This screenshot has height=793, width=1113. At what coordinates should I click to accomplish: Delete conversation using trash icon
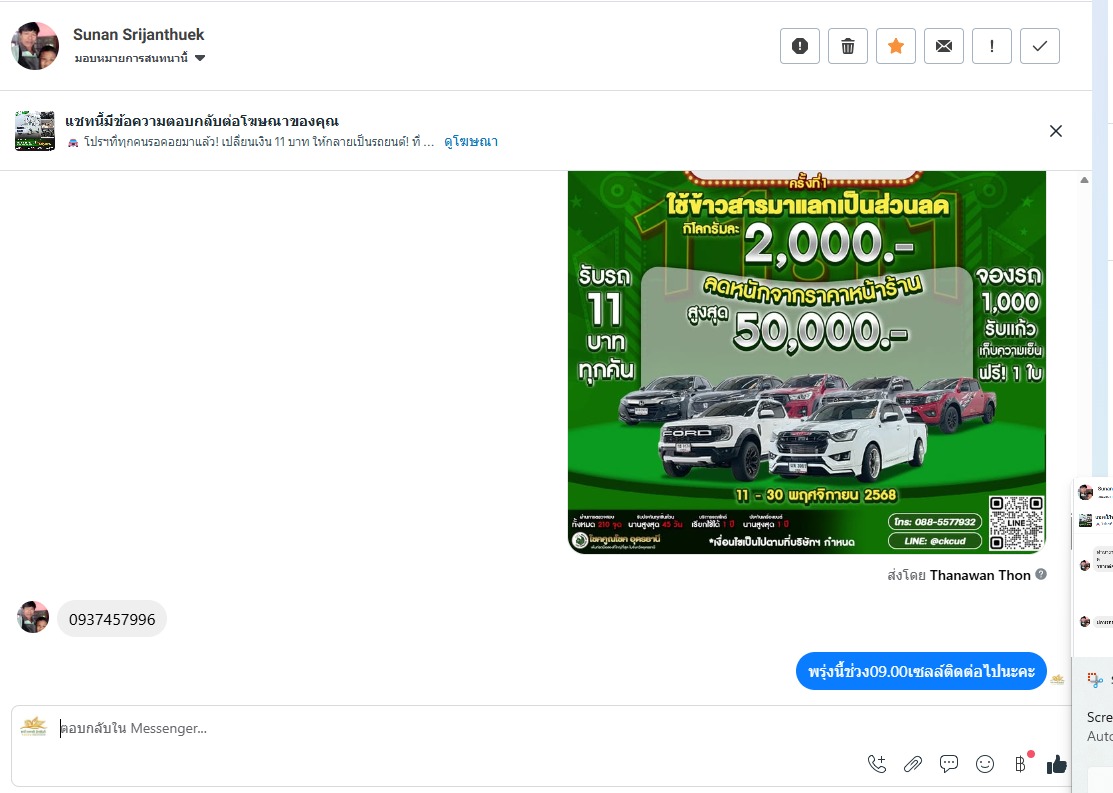(848, 46)
